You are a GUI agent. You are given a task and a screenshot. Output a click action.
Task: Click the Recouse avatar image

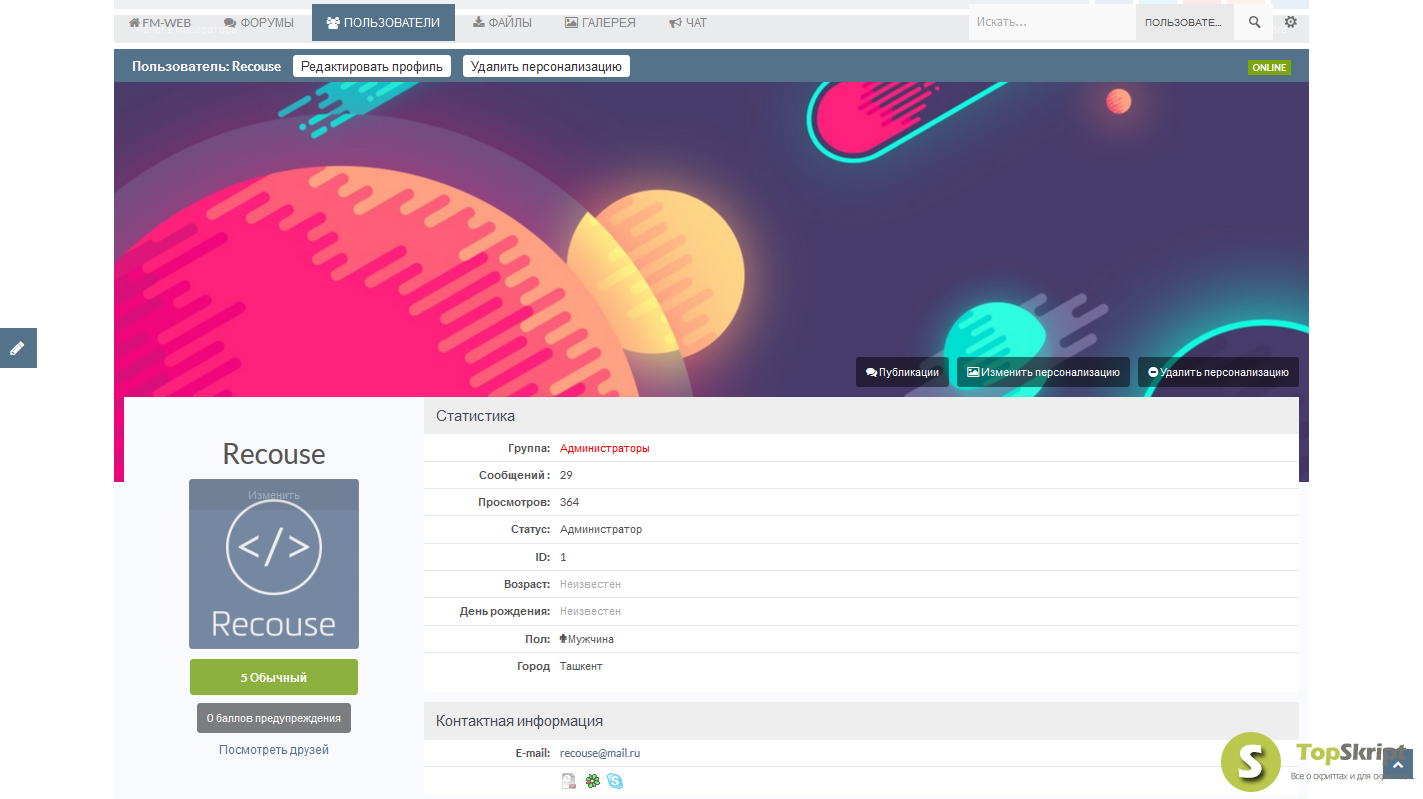[x=274, y=564]
